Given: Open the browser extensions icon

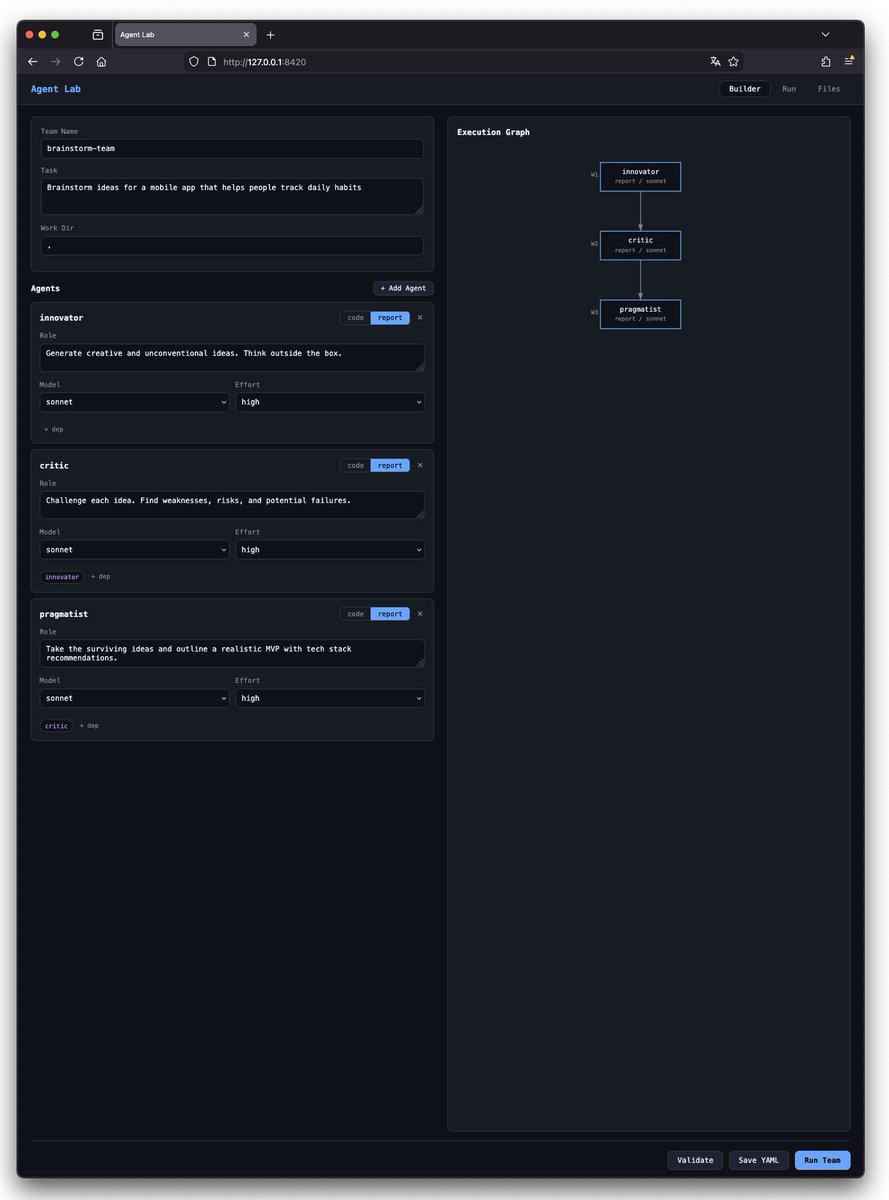Looking at the screenshot, I should [x=826, y=61].
